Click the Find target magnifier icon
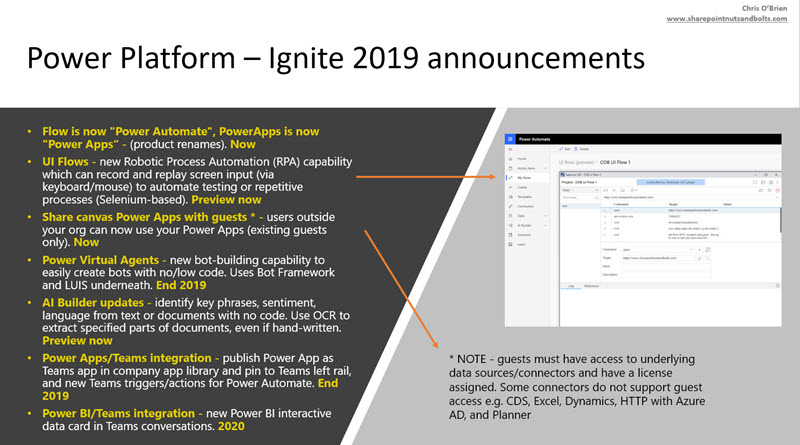This screenshot has width=800, height=445. (x=708, y=258)
